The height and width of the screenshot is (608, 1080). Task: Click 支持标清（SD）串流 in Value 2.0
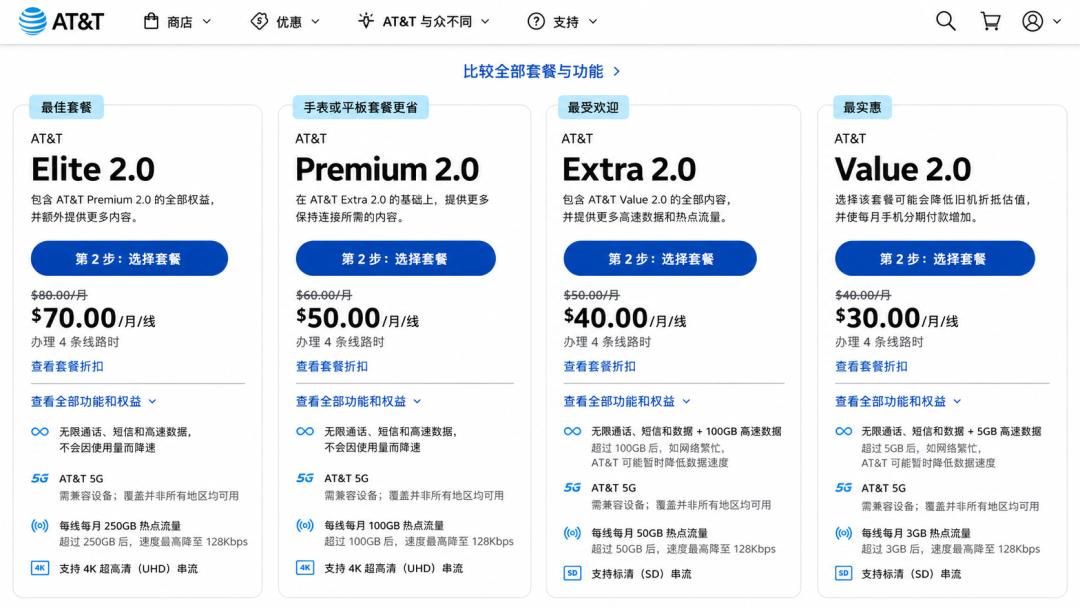click(911, 574)
